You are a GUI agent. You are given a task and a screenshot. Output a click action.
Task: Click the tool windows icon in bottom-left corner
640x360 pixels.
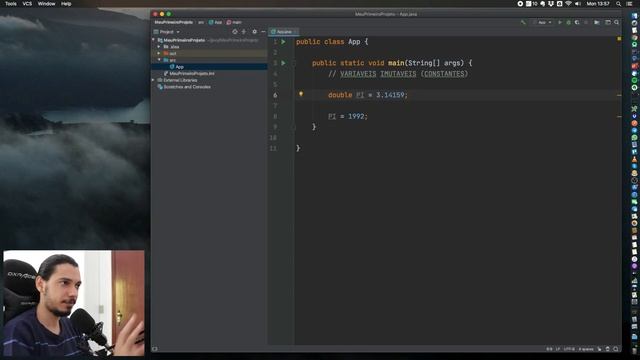[x=155, y=349]
